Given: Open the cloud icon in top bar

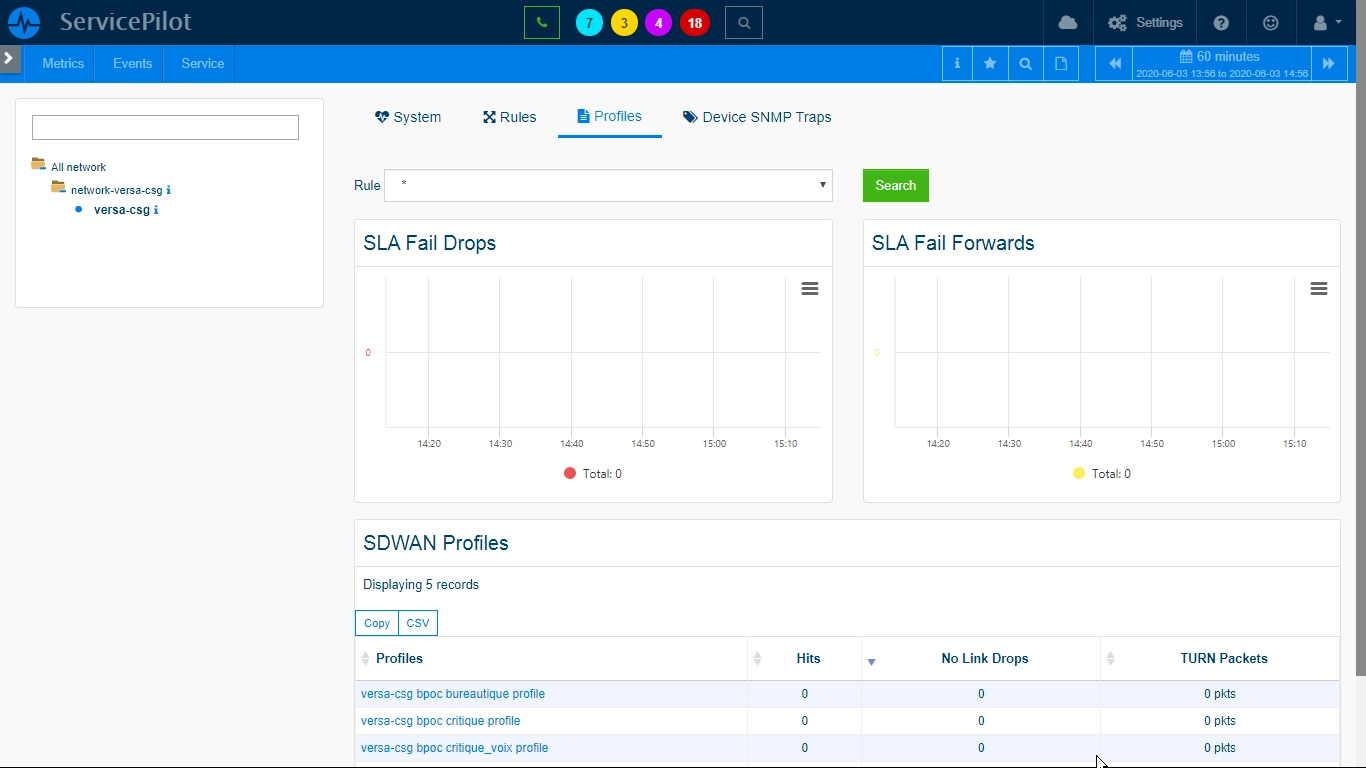Looking at the screenshot, I should (1068, 22).
